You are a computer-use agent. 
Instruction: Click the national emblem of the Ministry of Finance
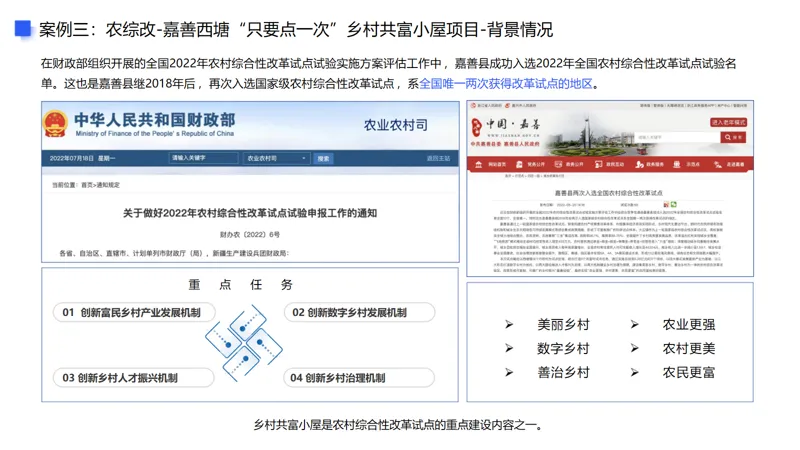[x=55, y=124]
